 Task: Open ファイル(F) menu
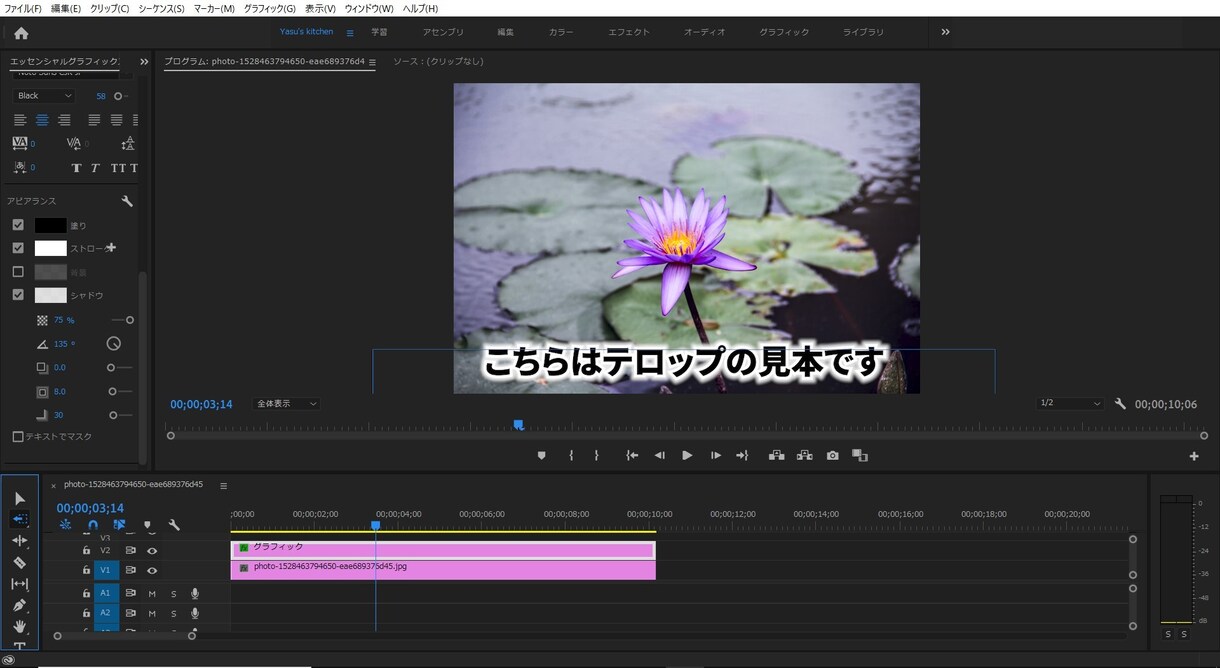23,8
